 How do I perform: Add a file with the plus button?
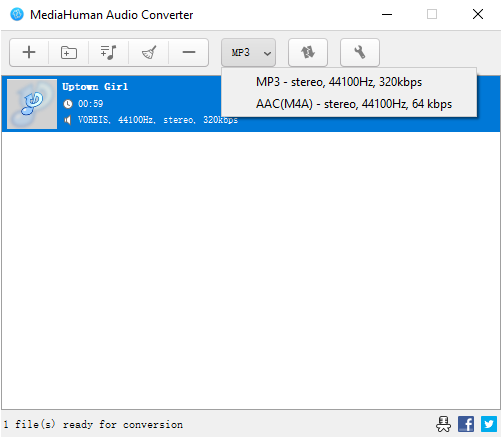pos(29,52)
